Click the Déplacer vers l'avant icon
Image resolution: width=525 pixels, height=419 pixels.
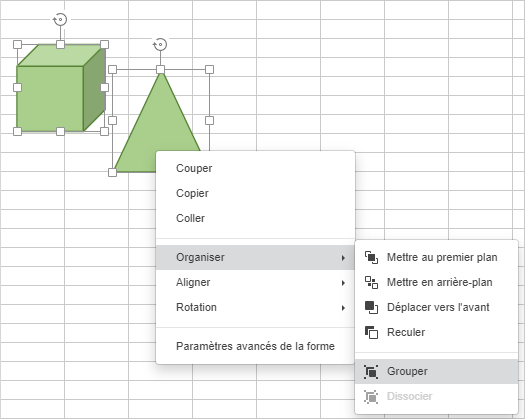click(x=371, y=307)
